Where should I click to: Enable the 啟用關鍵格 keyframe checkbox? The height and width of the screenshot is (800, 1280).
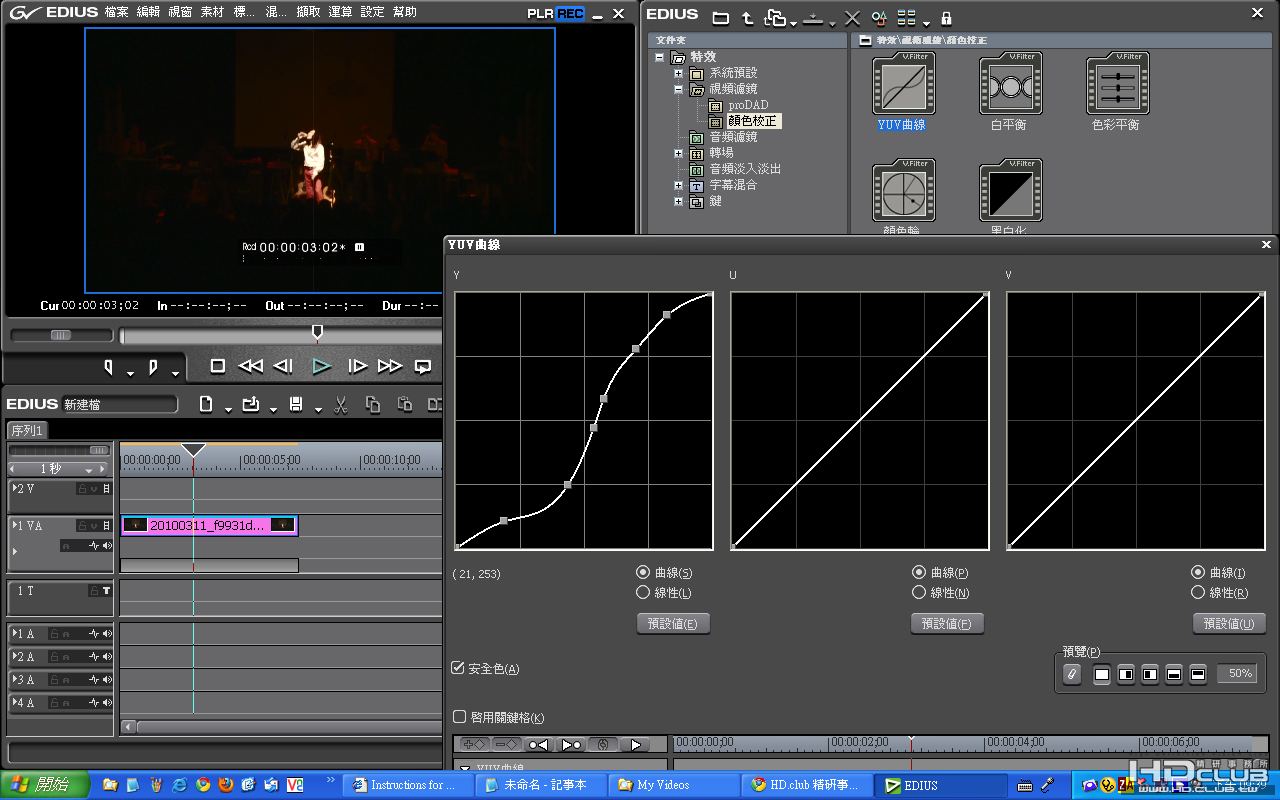[460, 717]
